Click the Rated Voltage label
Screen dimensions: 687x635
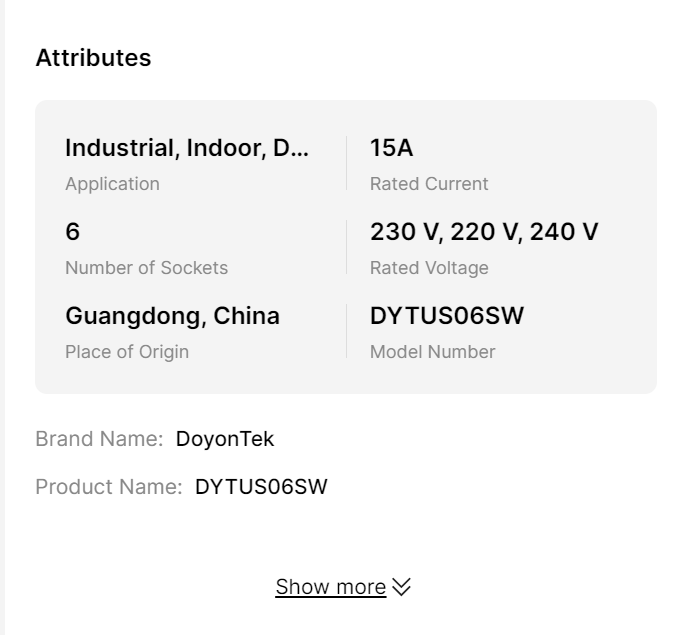click(x=429, y=268)
